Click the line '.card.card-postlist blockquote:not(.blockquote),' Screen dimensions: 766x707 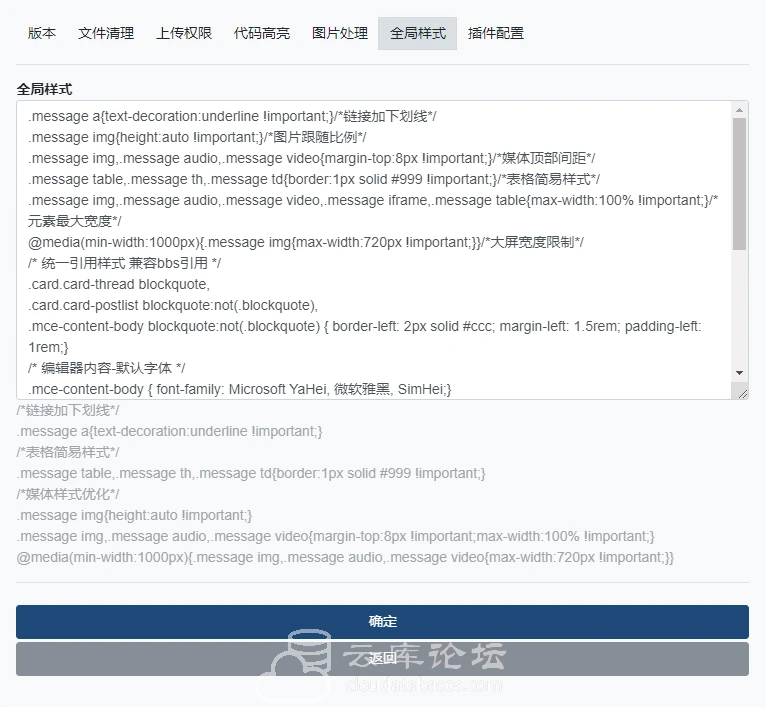pyautogui.click(x=173, y=305)
